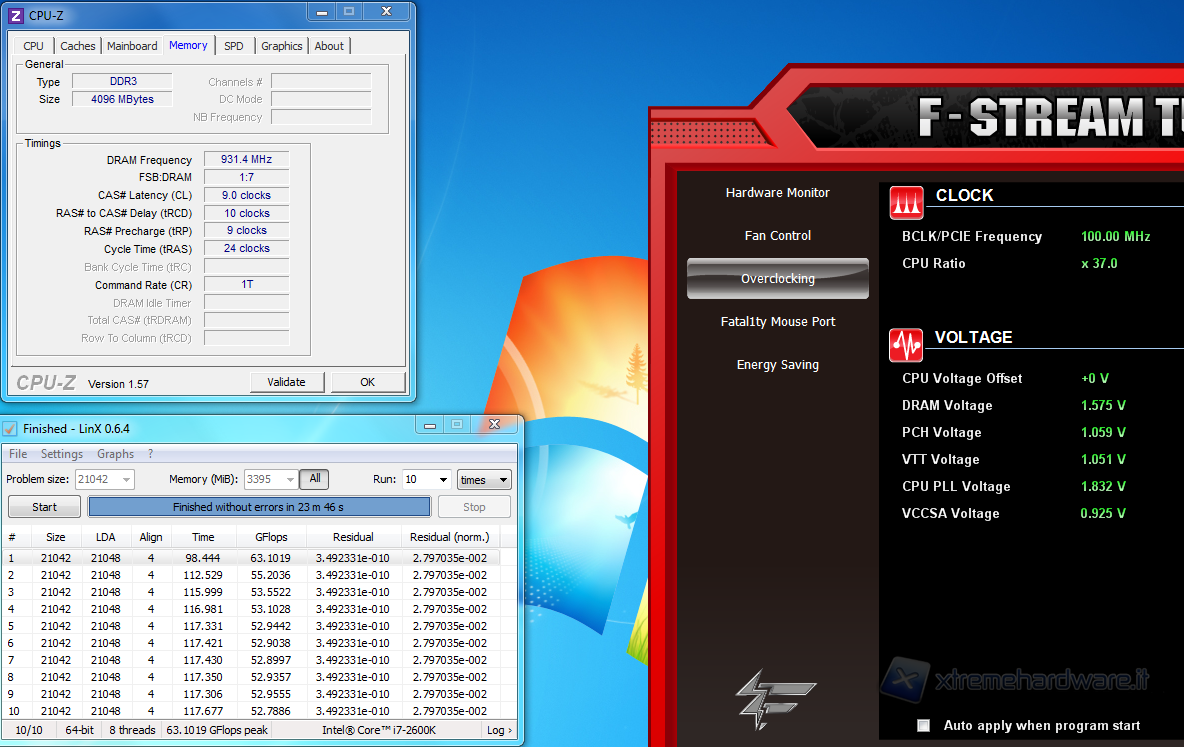Click the Start button in LinX
Screen dimensions: 1184x747
click(x=44, y=507)
